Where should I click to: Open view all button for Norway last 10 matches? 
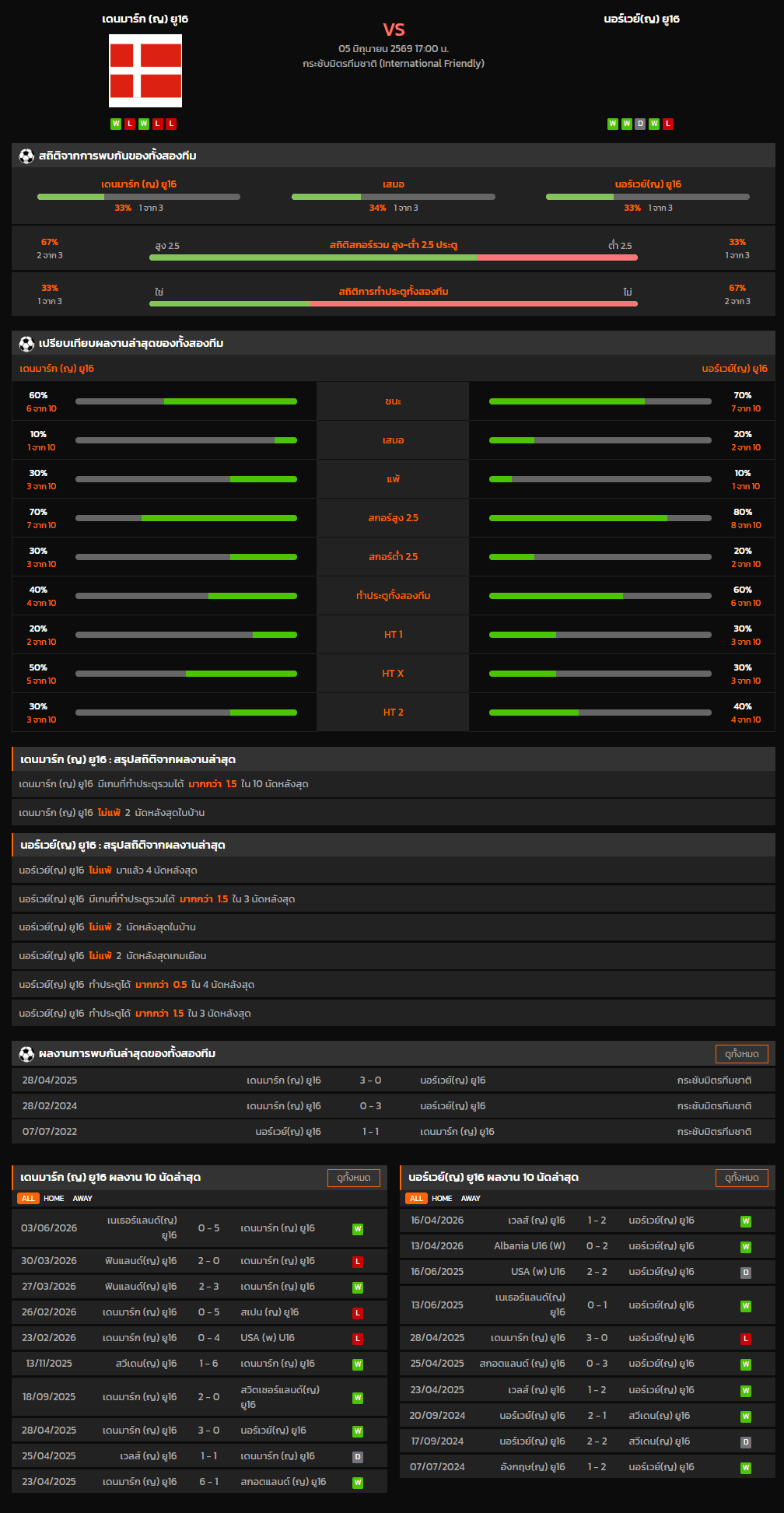(742, 1178)
